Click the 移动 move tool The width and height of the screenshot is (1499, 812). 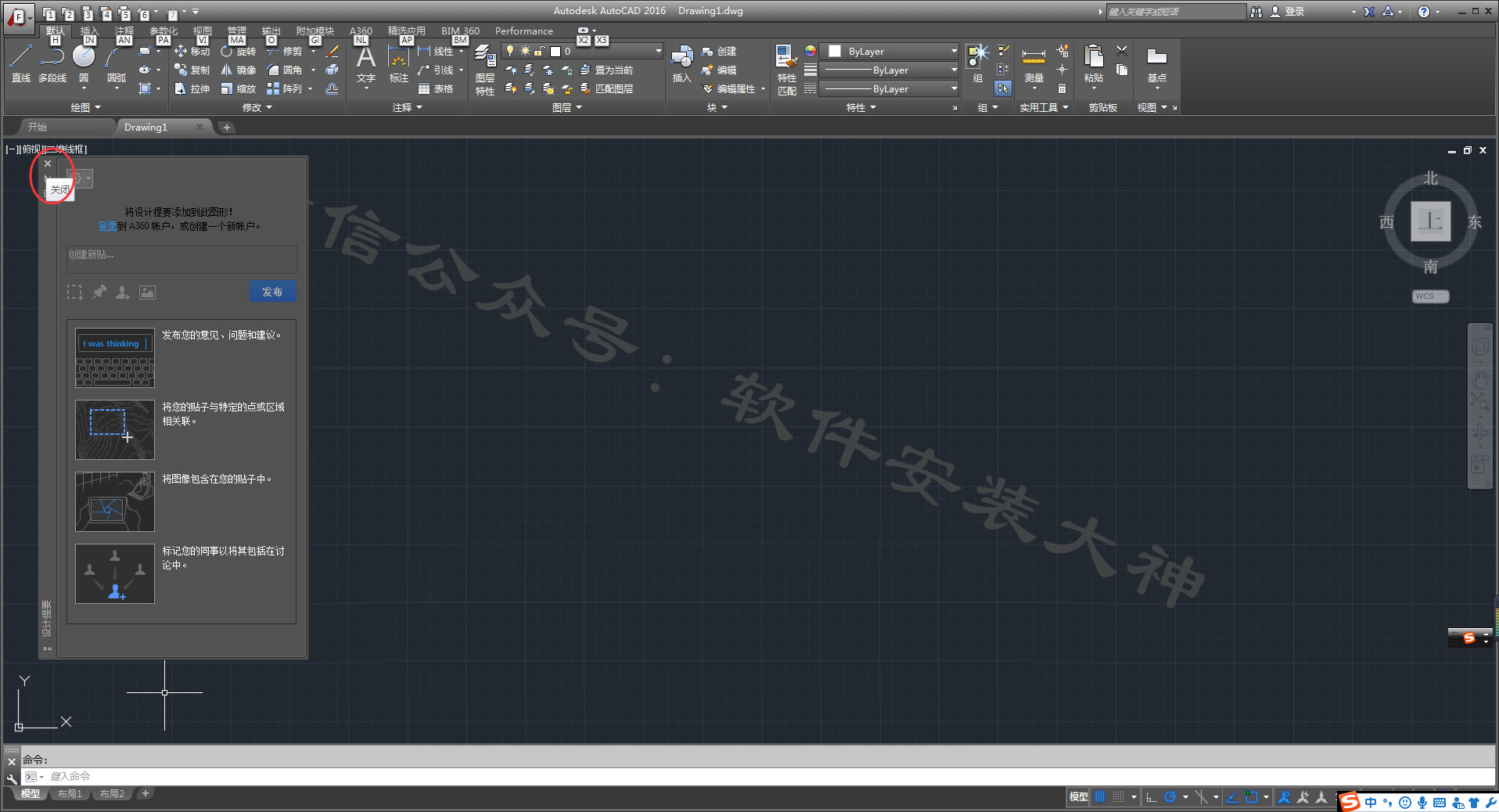(192, 51)
